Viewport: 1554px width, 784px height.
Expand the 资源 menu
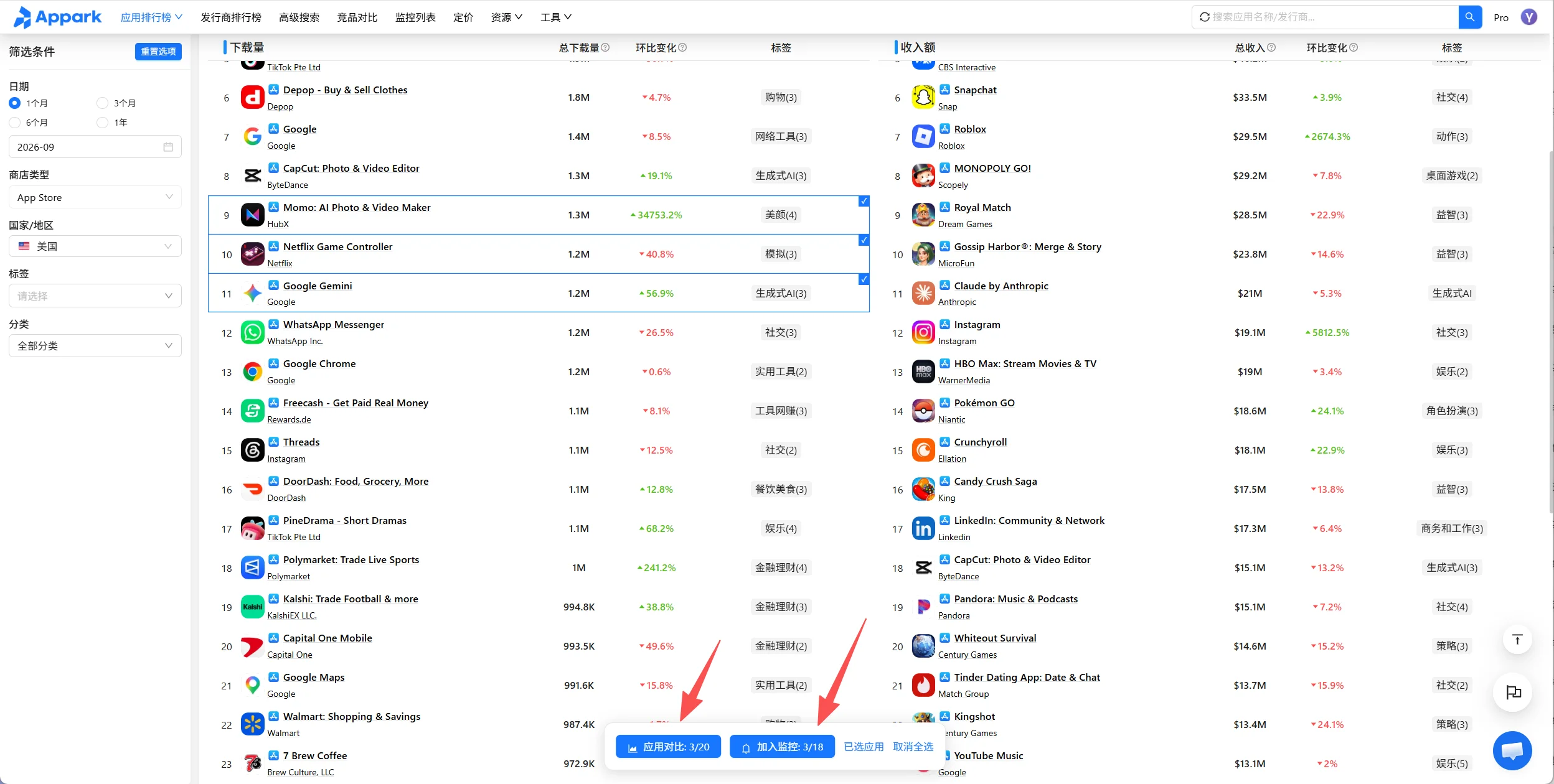pyautogui.click(x=507, y=17)
